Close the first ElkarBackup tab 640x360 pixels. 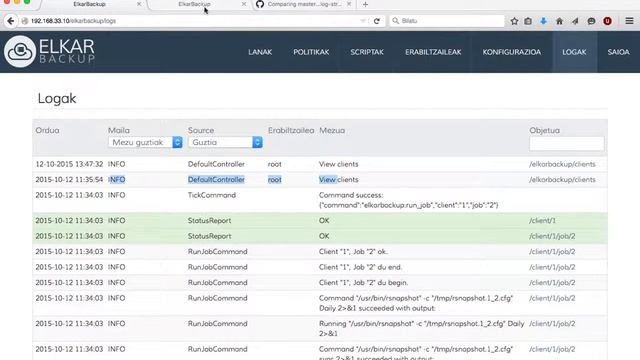pyautogui.click(x=139, y=4)
